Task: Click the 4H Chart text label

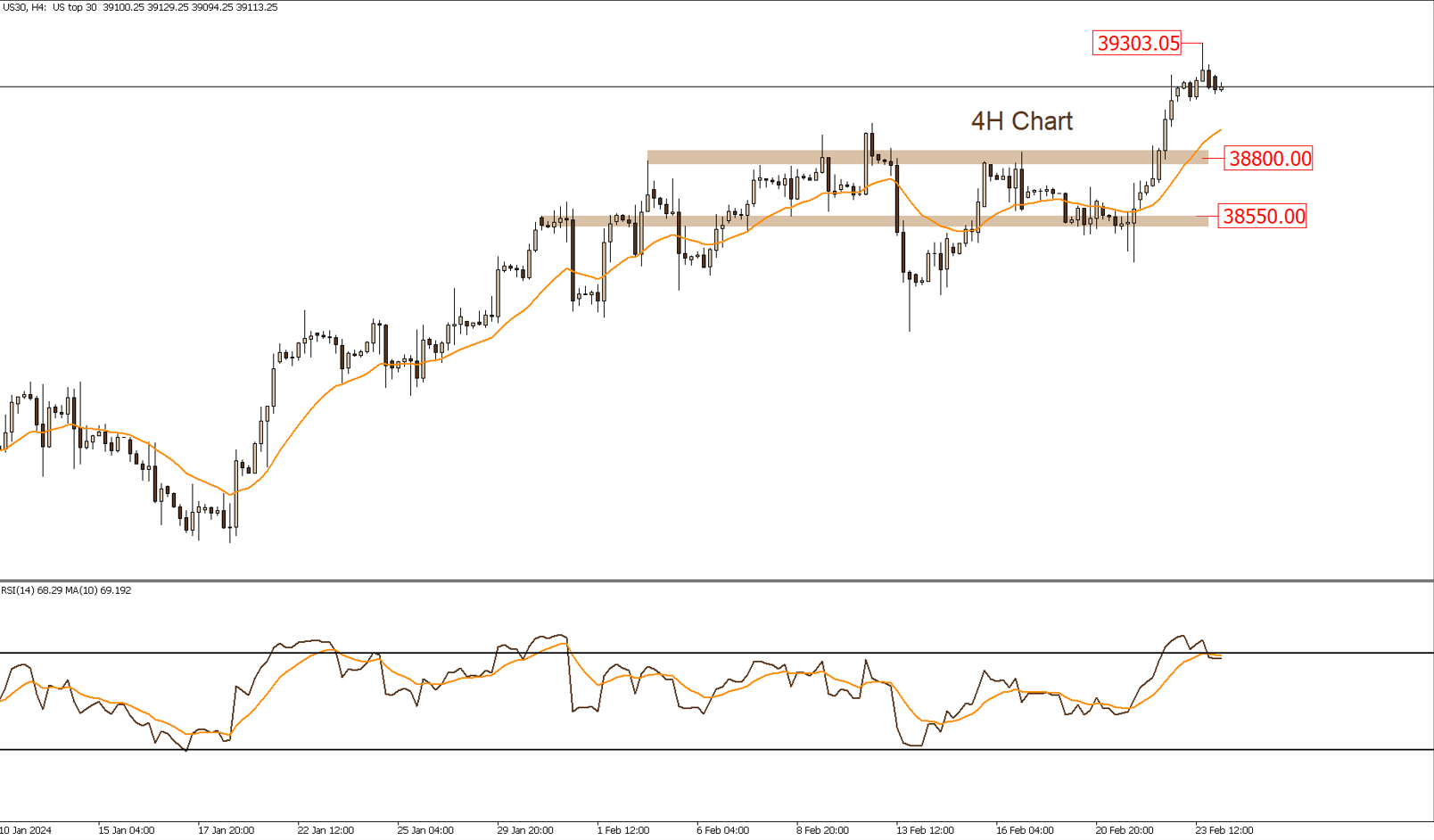Action: 1021,121
